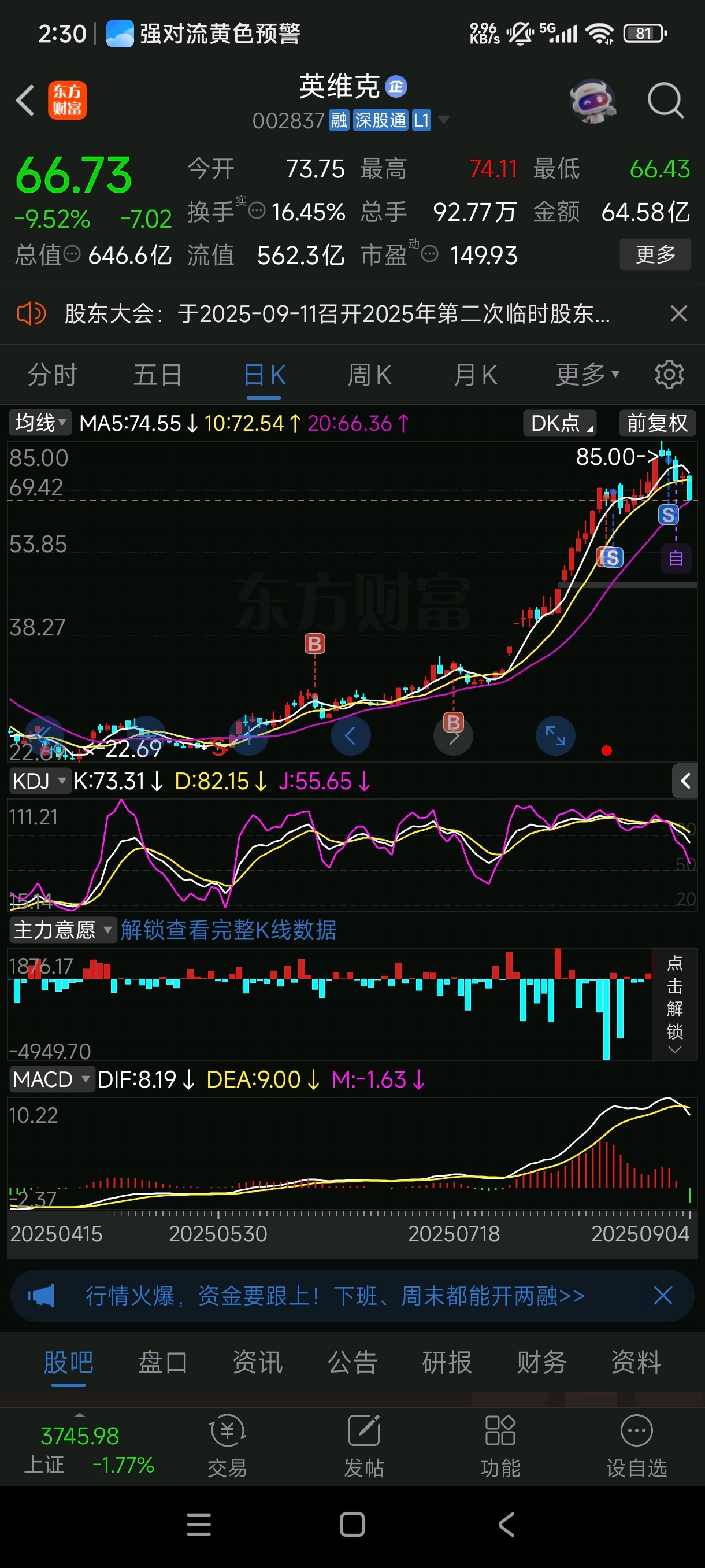The image size is (705, 1568).
Task: Open the robot assistant avatar
Action: point(592,100)
